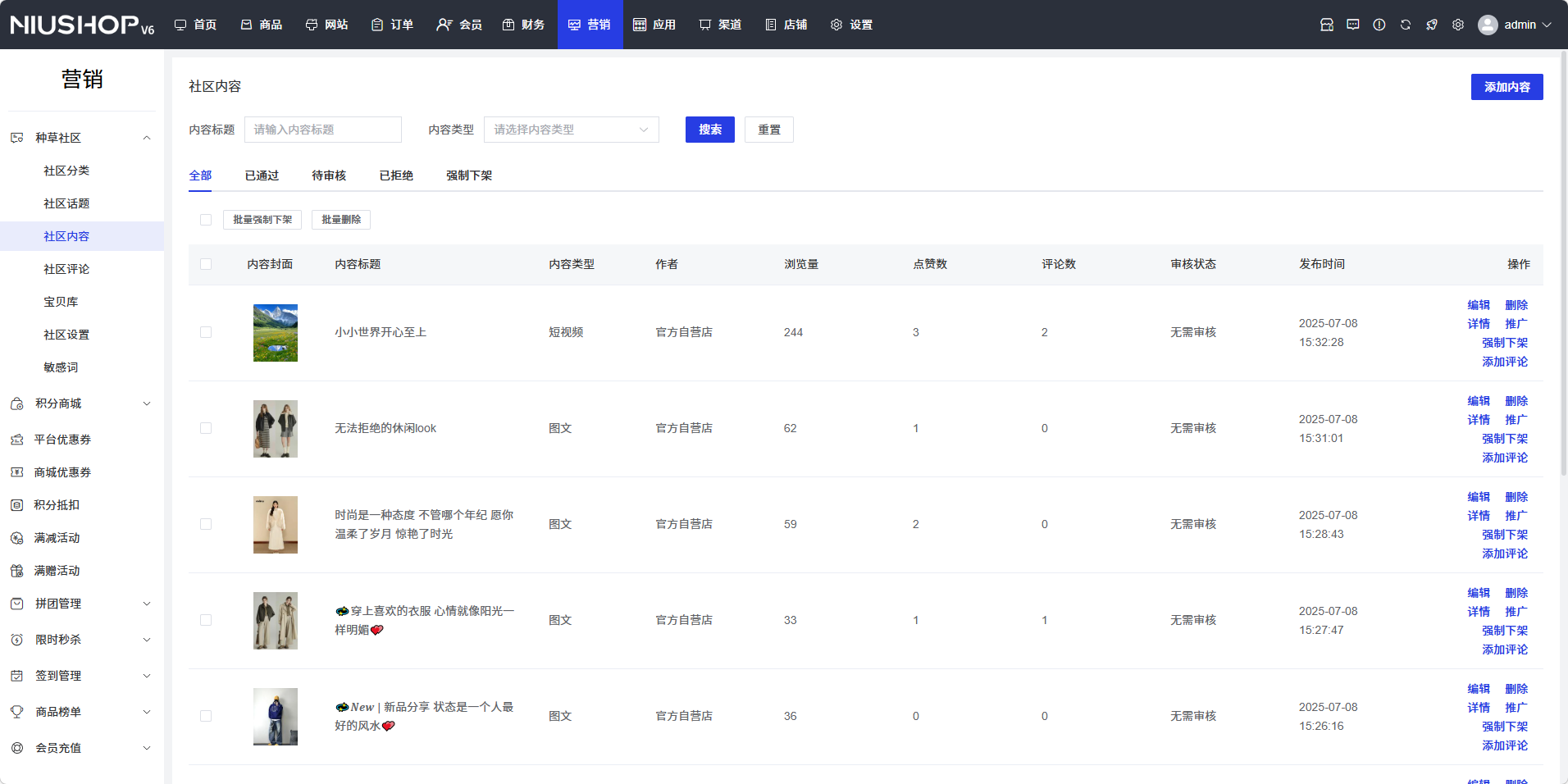Click the admin user avatar

click(1487, 25)
